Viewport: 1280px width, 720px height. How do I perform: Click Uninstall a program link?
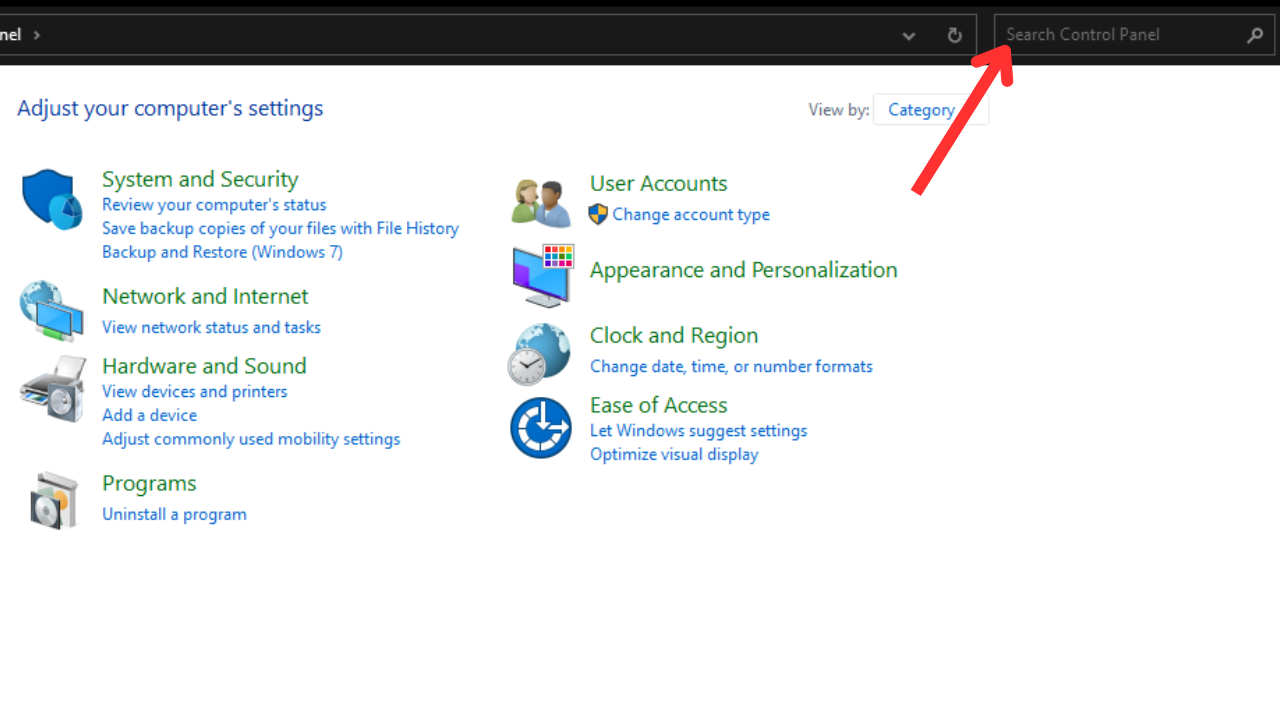point(174,514)
